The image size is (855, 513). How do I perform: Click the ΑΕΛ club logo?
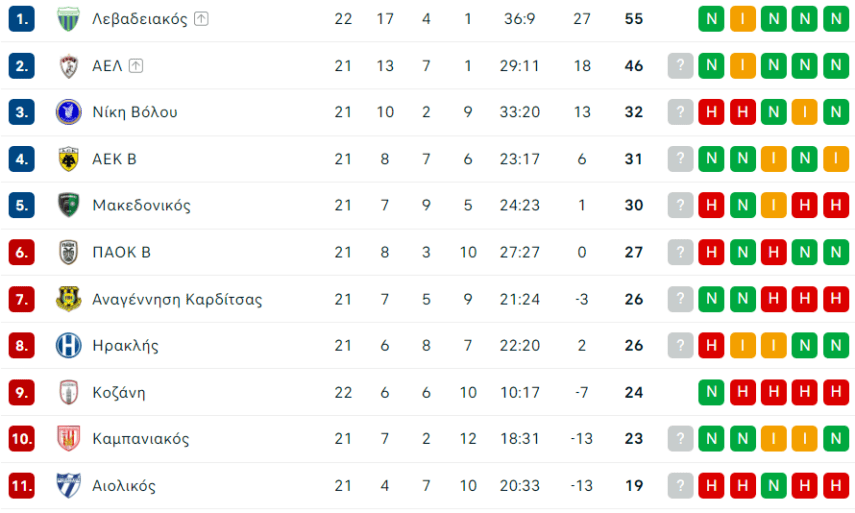pos(68,66)
